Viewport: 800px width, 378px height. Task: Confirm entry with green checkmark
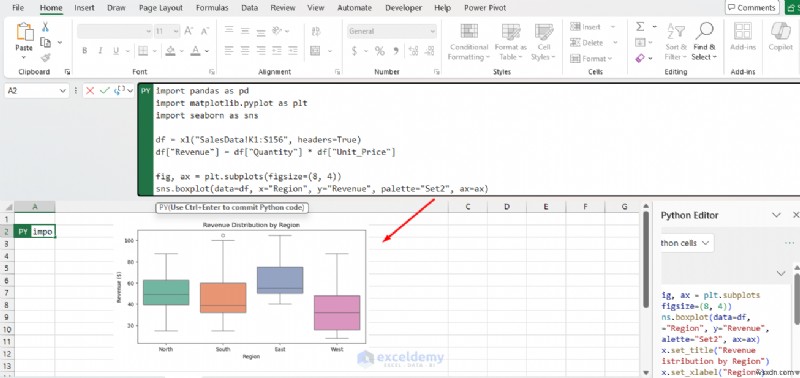click(x=105, y=91)
